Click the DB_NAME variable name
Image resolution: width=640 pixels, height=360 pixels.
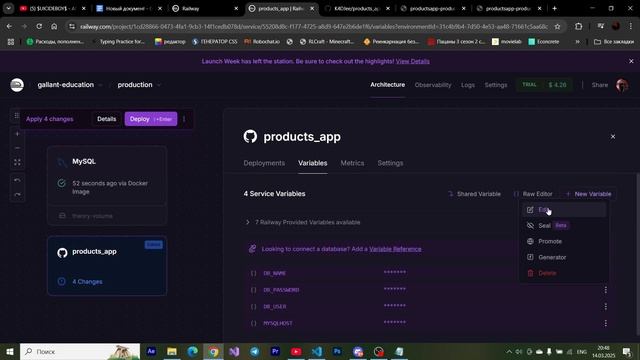pos(274,273)
